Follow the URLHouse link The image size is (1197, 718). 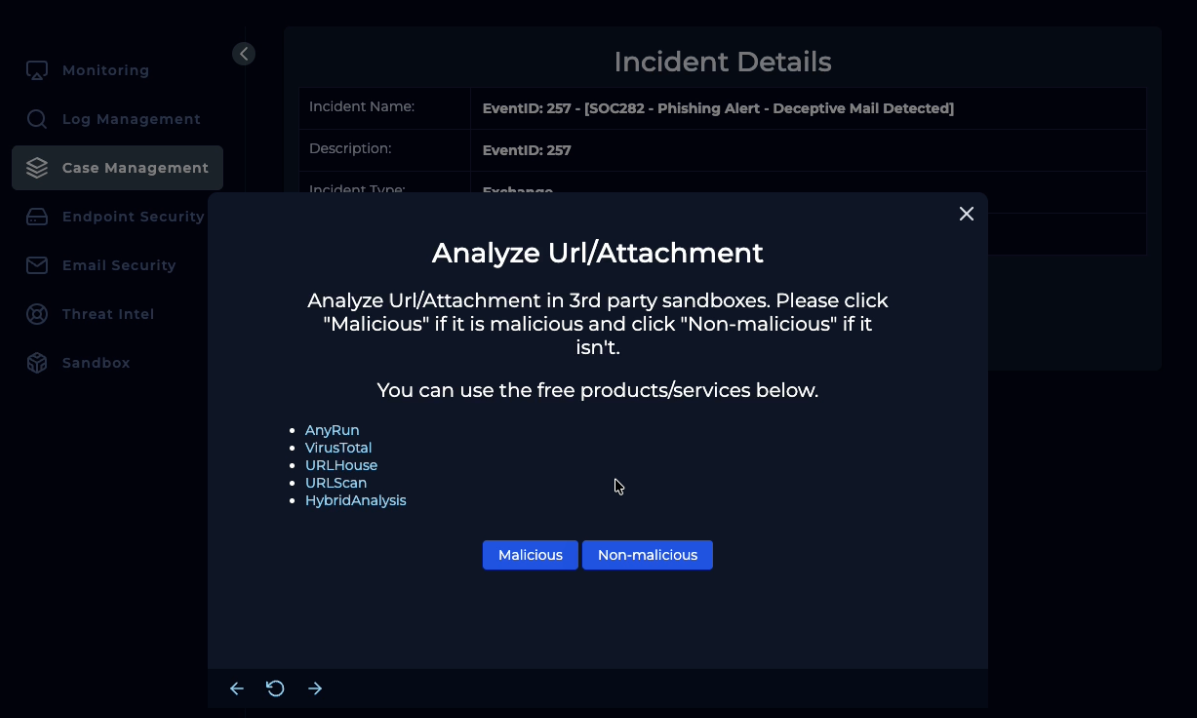pos(341,465)
